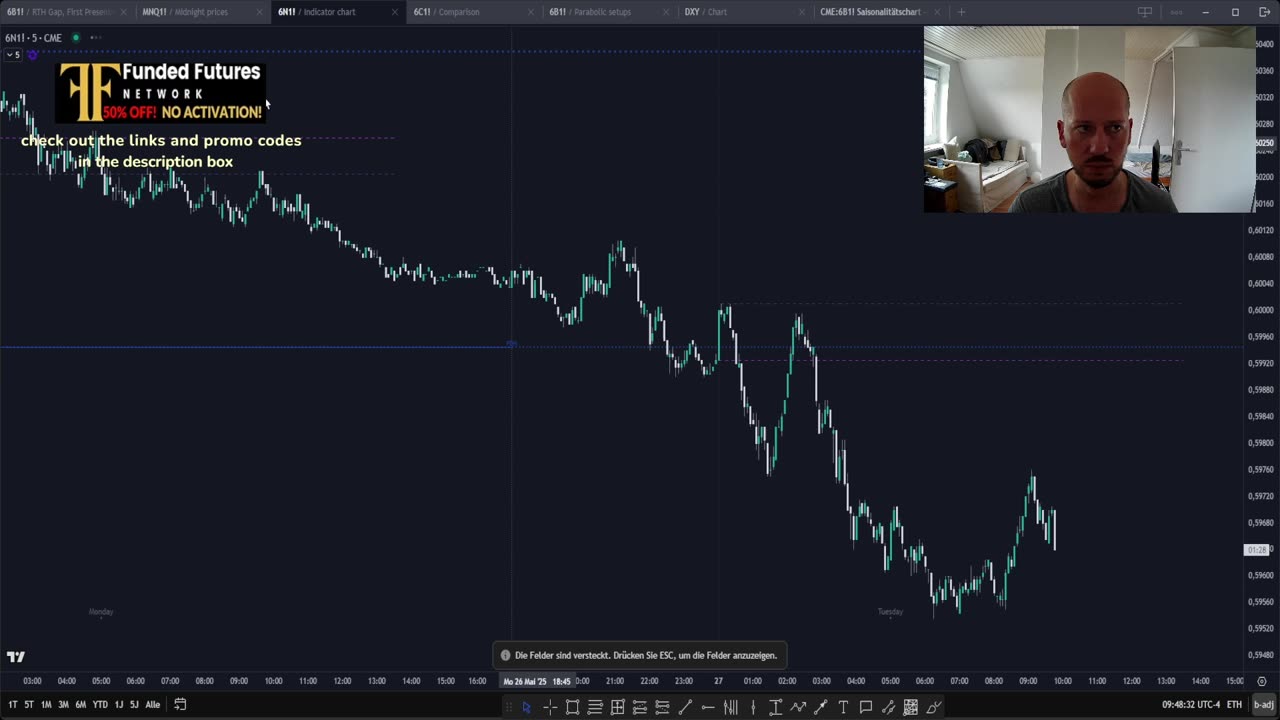Select the rectangle drawing tool
The image size is (1280, 720).
point(572,707)
